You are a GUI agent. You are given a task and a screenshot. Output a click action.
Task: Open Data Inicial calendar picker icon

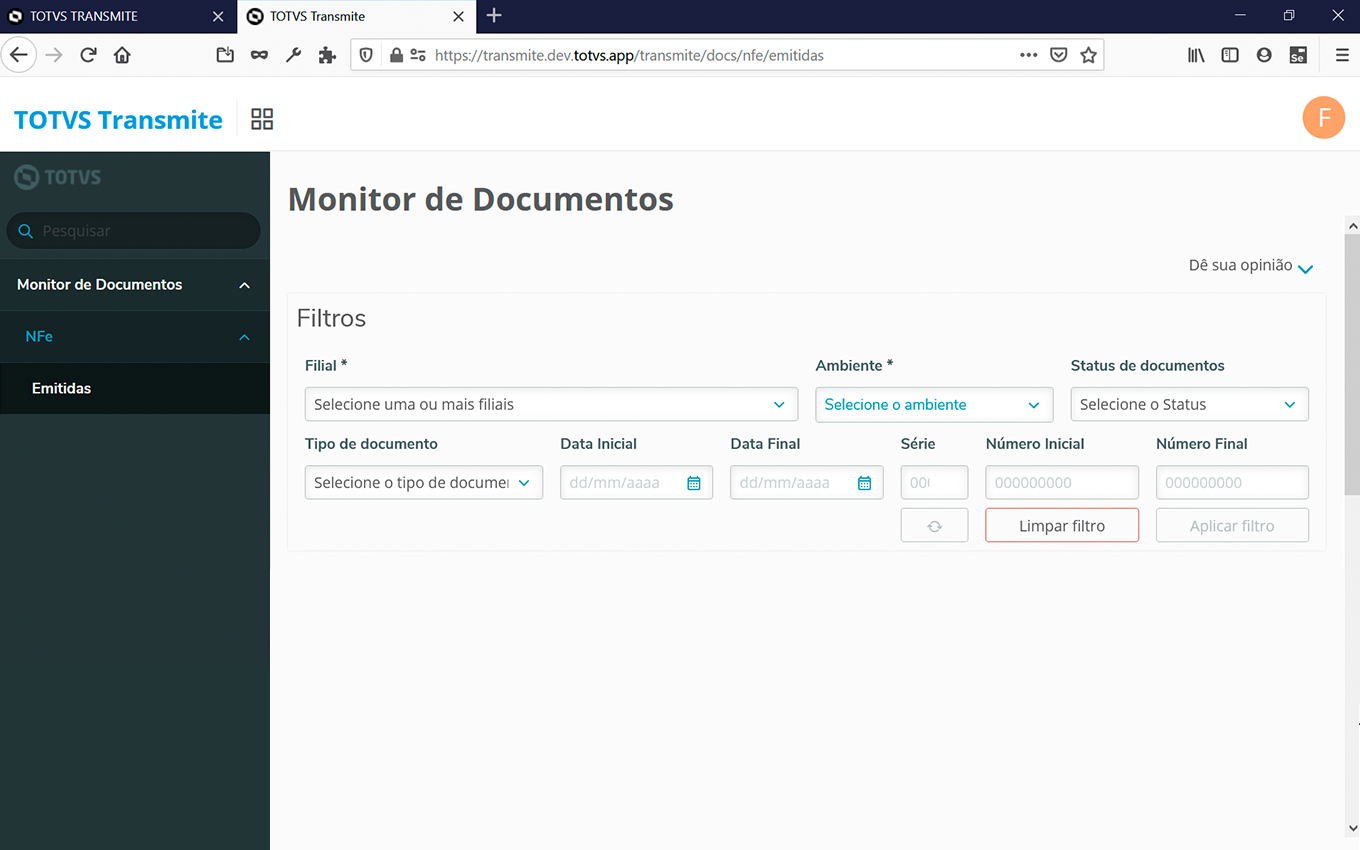click(x=694, y=483)
